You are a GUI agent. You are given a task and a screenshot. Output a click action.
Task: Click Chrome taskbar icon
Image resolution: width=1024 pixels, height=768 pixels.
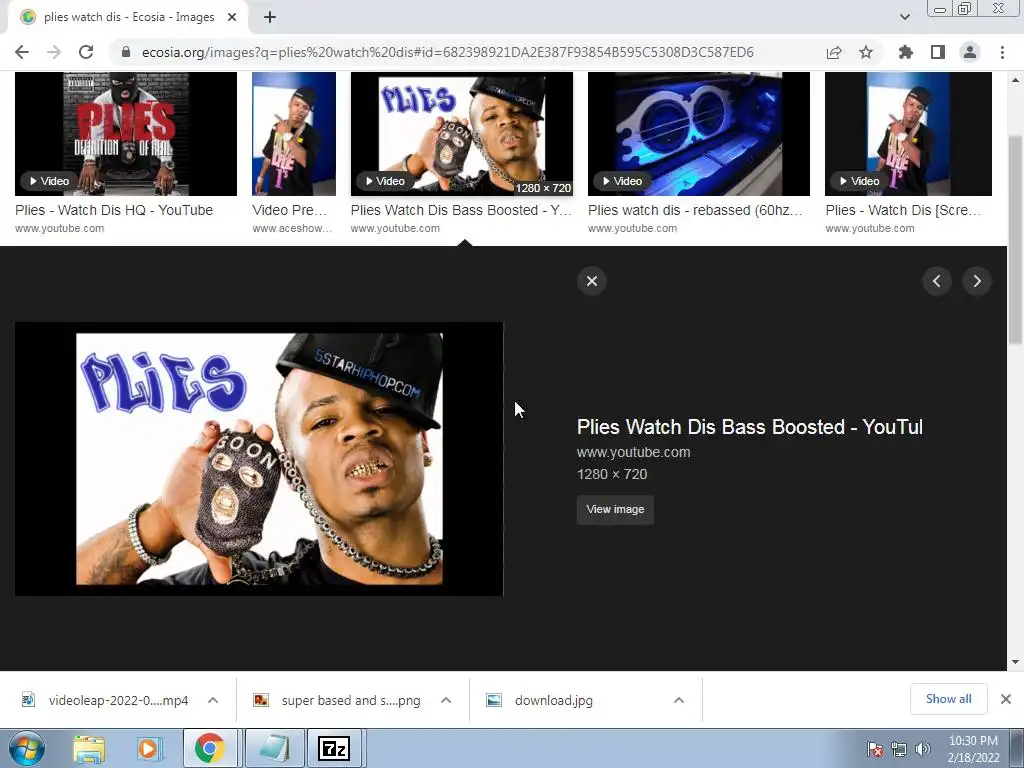click(210, 748)
